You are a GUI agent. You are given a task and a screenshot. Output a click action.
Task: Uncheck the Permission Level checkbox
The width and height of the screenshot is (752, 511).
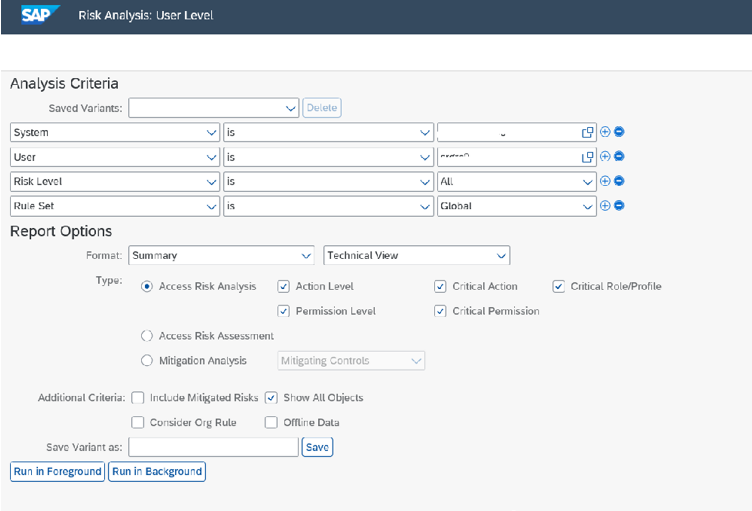tap(283, 311)
